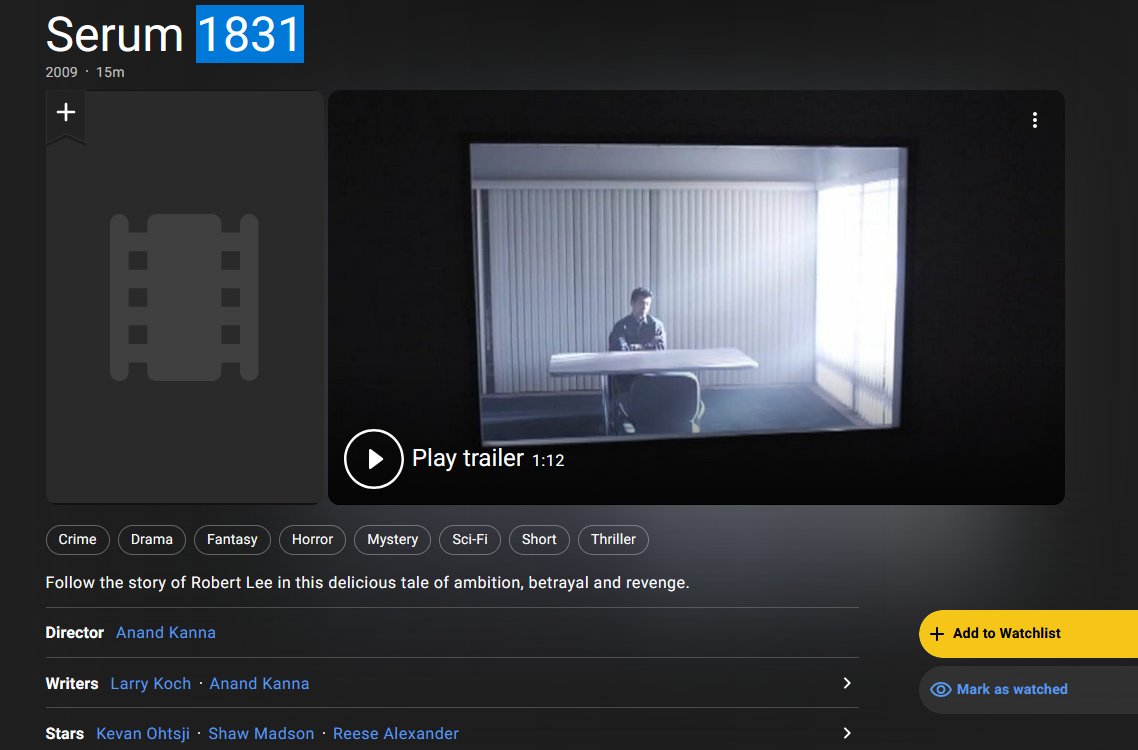Select the Sci-Fi genre chip
Image resolution: width=1138 pixels, height=750 pixels.
(x=470, y=539)
